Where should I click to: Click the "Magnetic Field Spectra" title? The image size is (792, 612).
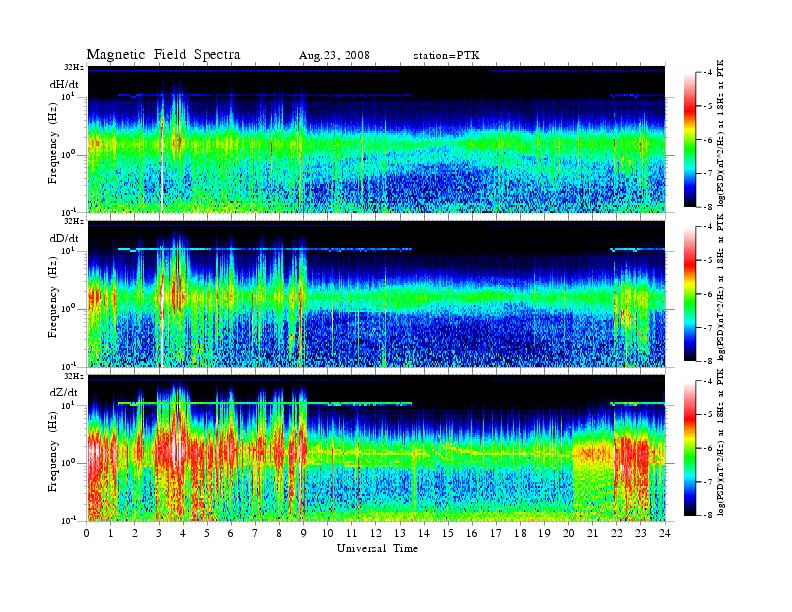163,55
